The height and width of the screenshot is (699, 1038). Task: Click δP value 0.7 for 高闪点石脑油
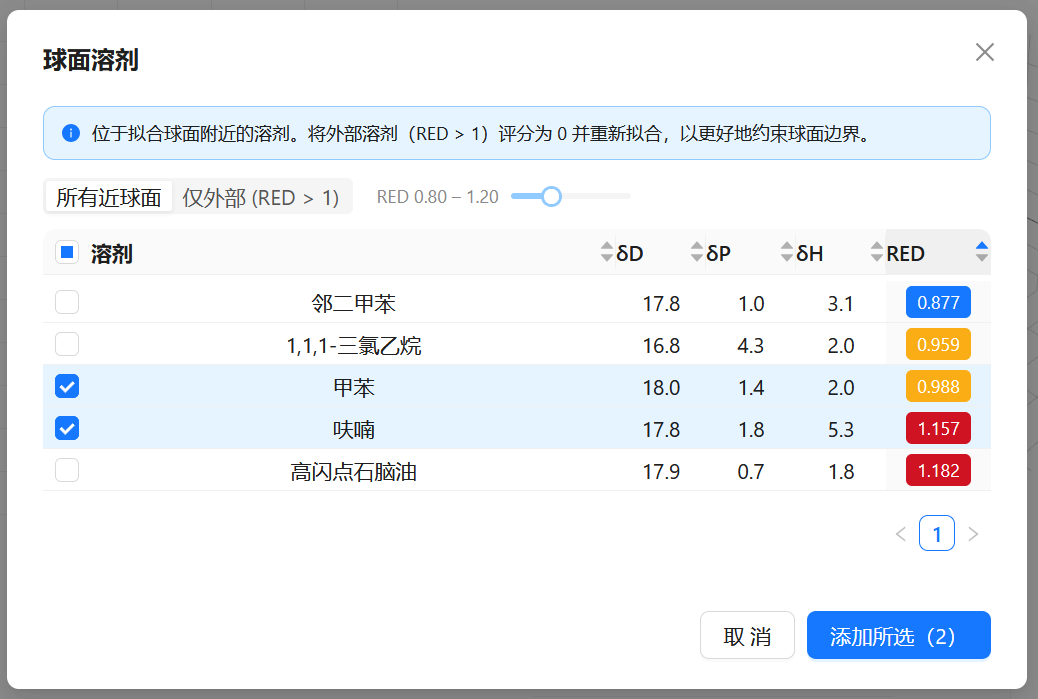tap(751, 472)
